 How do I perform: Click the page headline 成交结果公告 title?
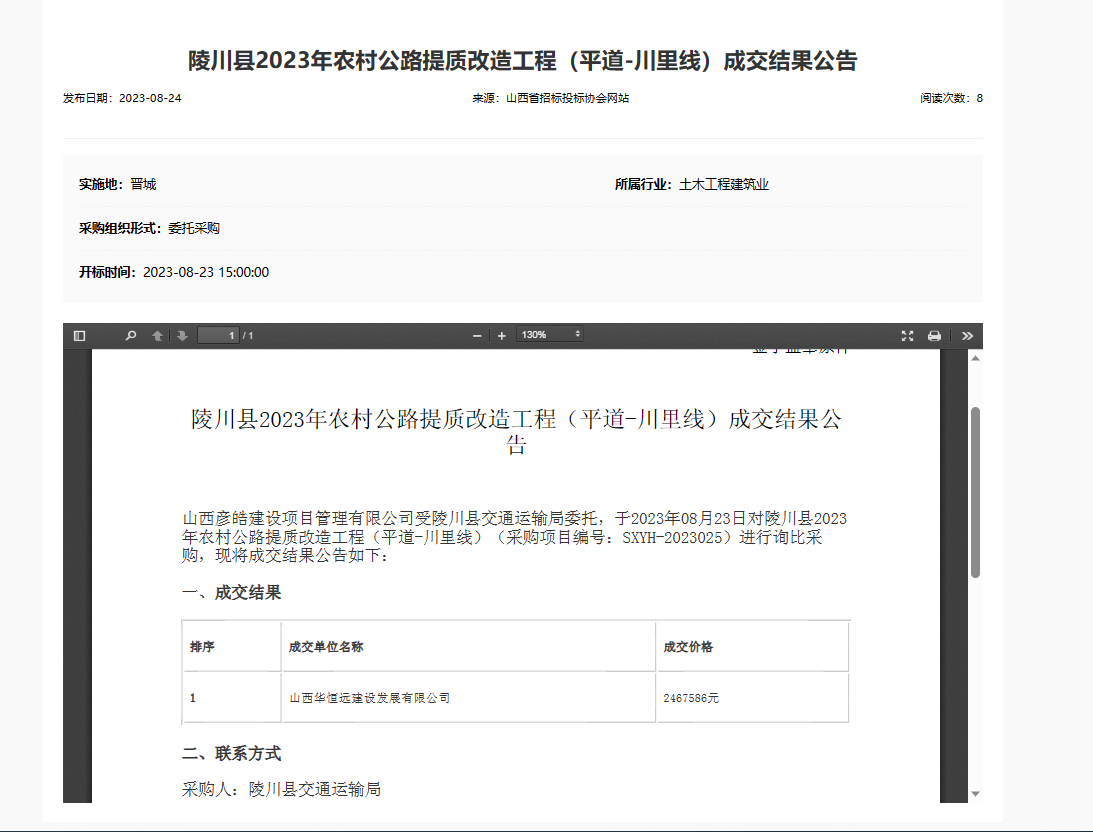pos(522,61)
